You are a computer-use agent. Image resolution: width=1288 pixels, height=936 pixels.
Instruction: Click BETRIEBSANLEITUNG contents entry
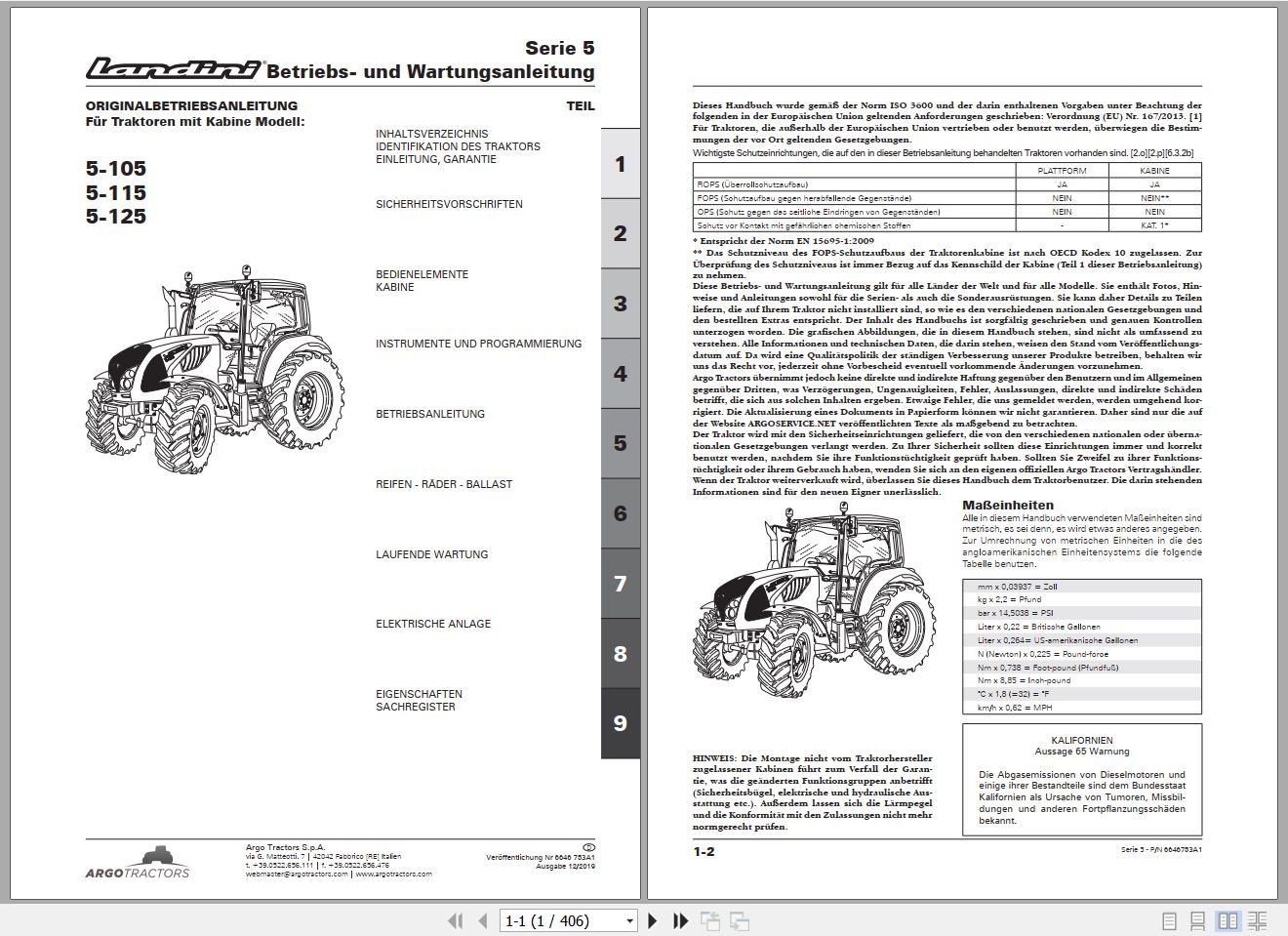(x=430, y=414)
